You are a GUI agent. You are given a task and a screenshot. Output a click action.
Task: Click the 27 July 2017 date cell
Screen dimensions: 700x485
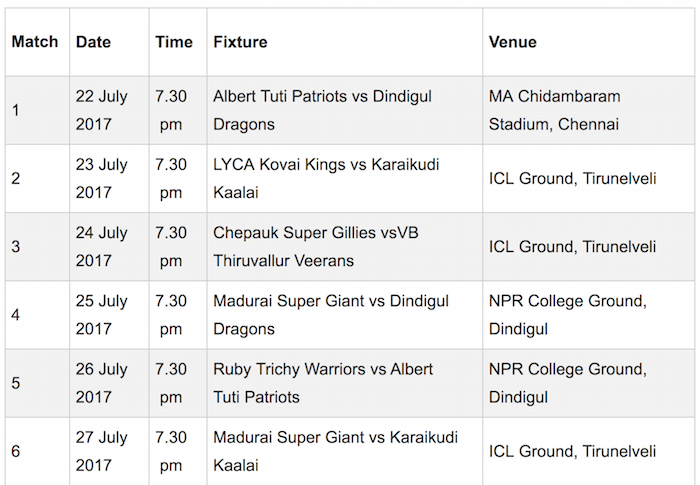(x=102, y=450)
